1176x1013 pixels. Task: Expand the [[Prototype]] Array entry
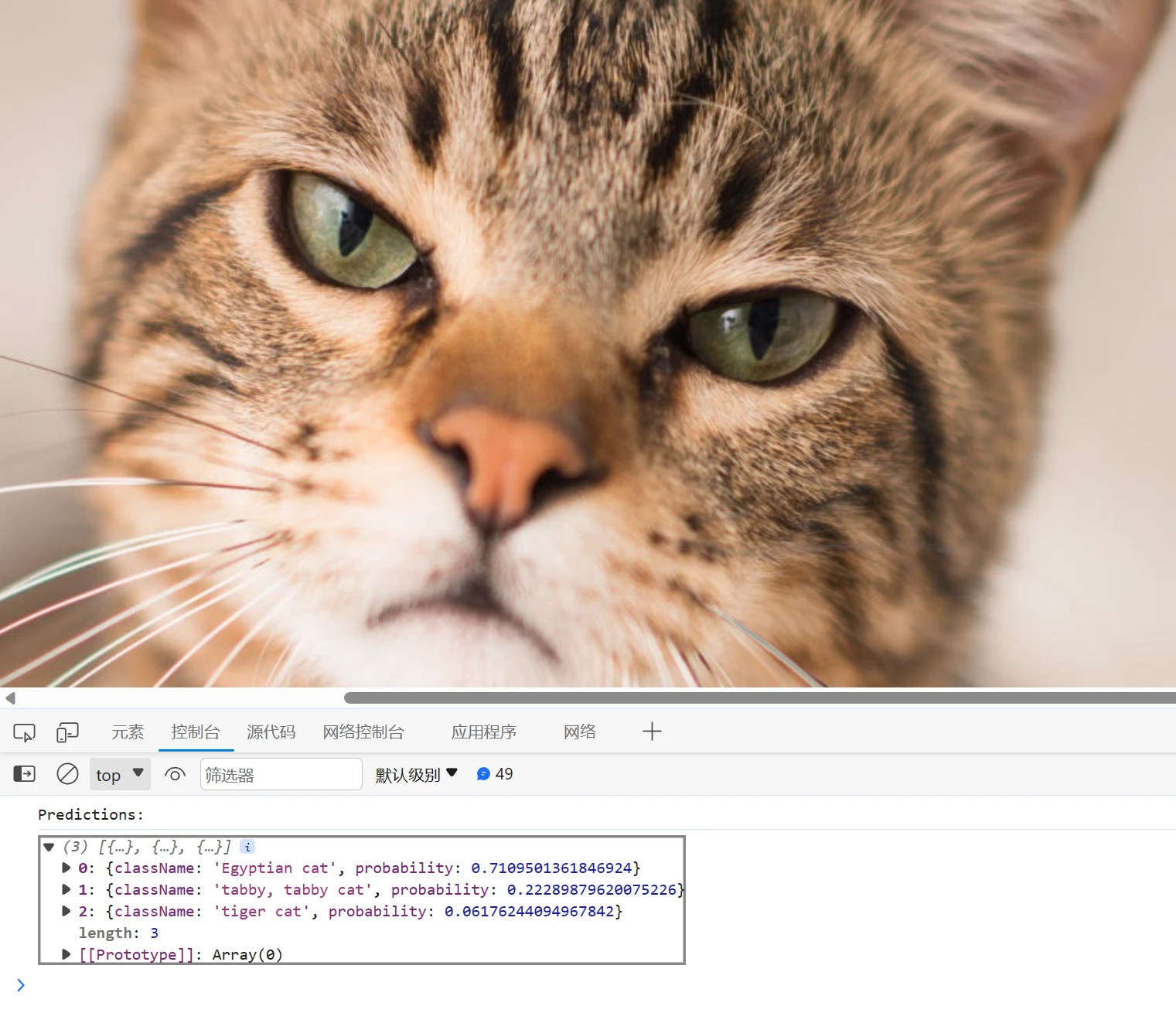(66, 954)
